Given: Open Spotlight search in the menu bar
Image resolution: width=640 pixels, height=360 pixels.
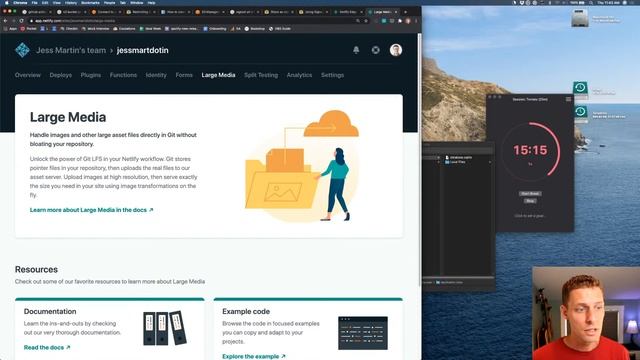Looking at the screenshot, I should pyautogui.click(x=591, y=2).
